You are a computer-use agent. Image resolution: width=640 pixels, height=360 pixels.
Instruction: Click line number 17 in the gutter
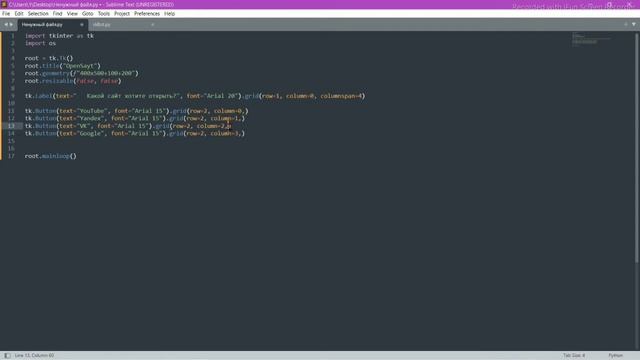11,156
